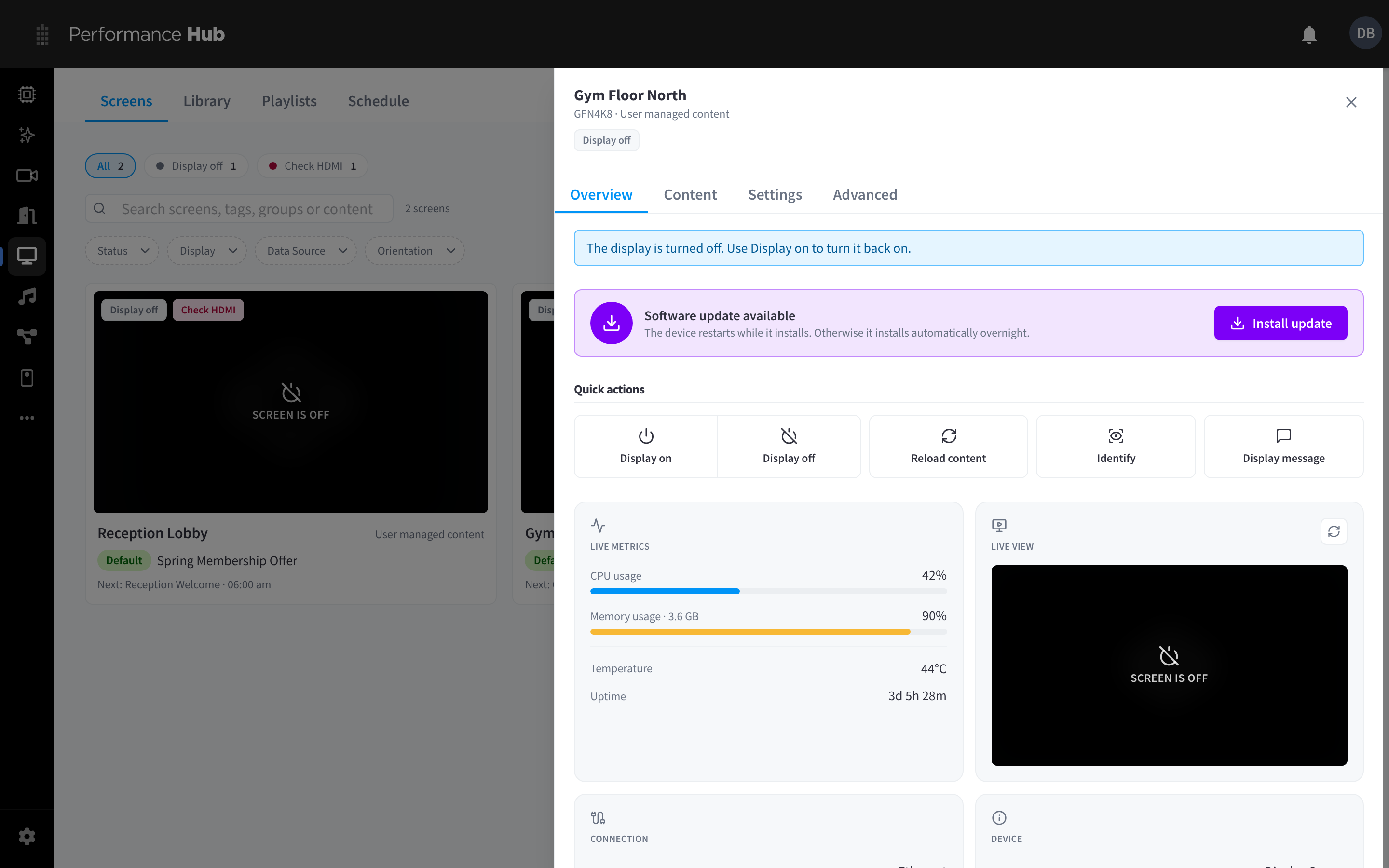
Task: Click Install update button
Action: tap(1280, 323)
